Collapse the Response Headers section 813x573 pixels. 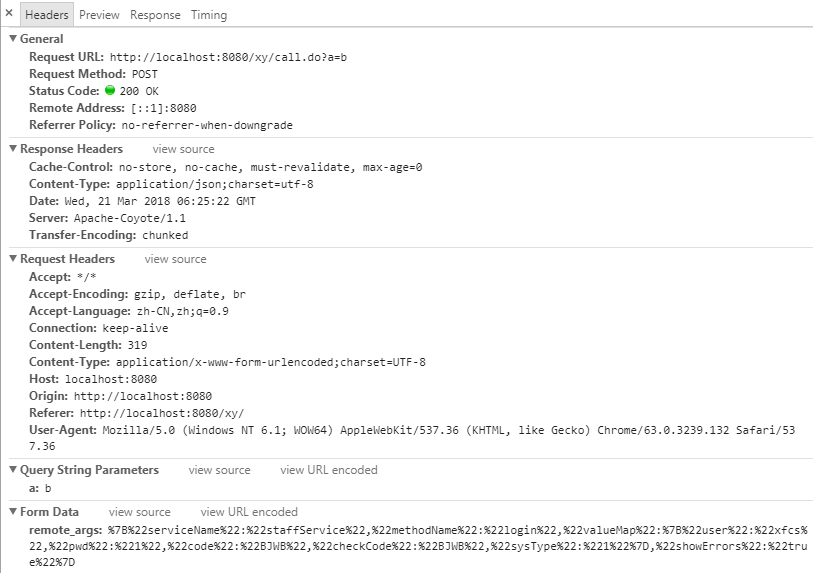click(13, 148)
